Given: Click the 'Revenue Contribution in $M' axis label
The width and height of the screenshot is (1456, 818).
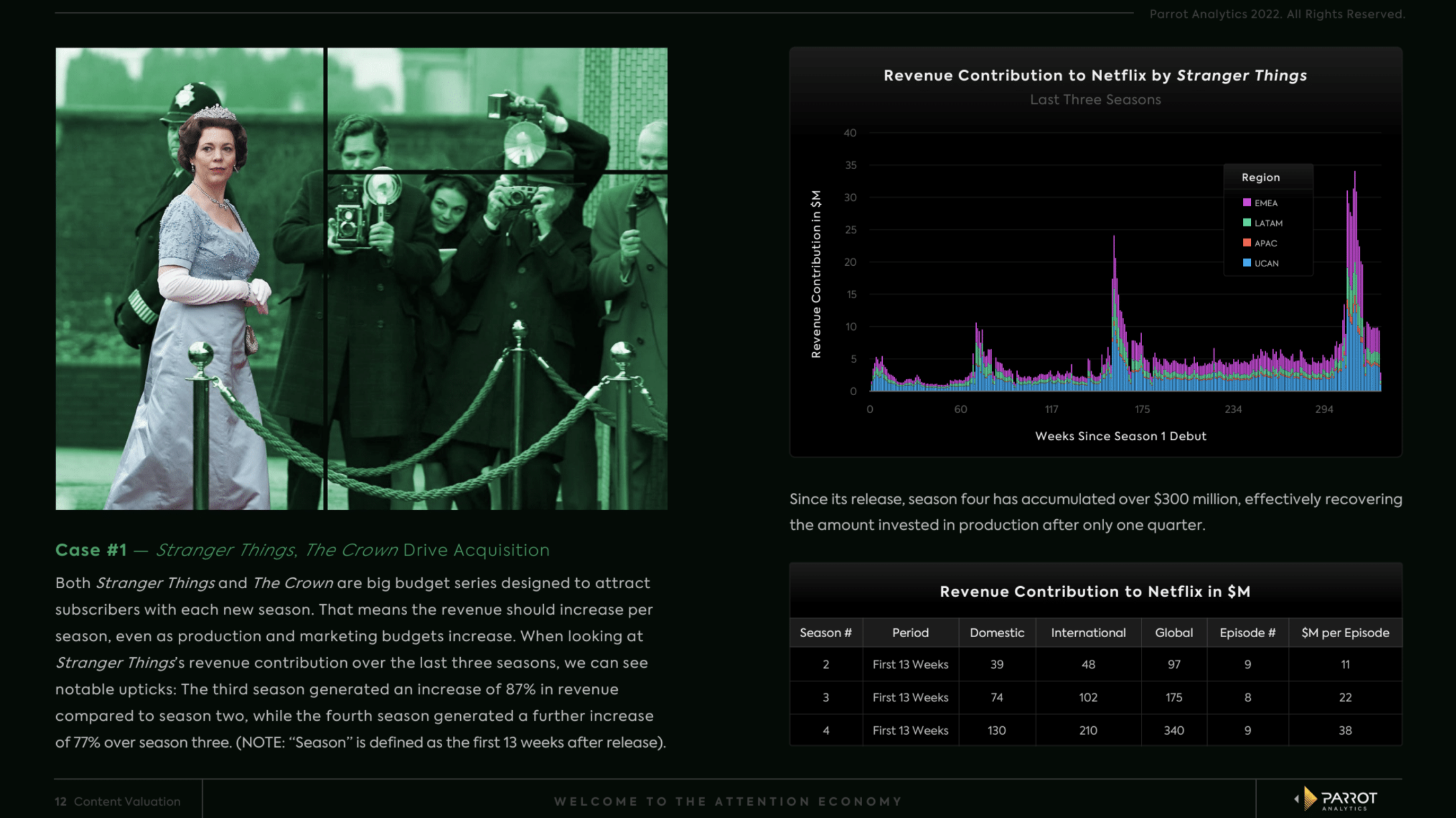Looking at the screenshot, I should [815, 274].
